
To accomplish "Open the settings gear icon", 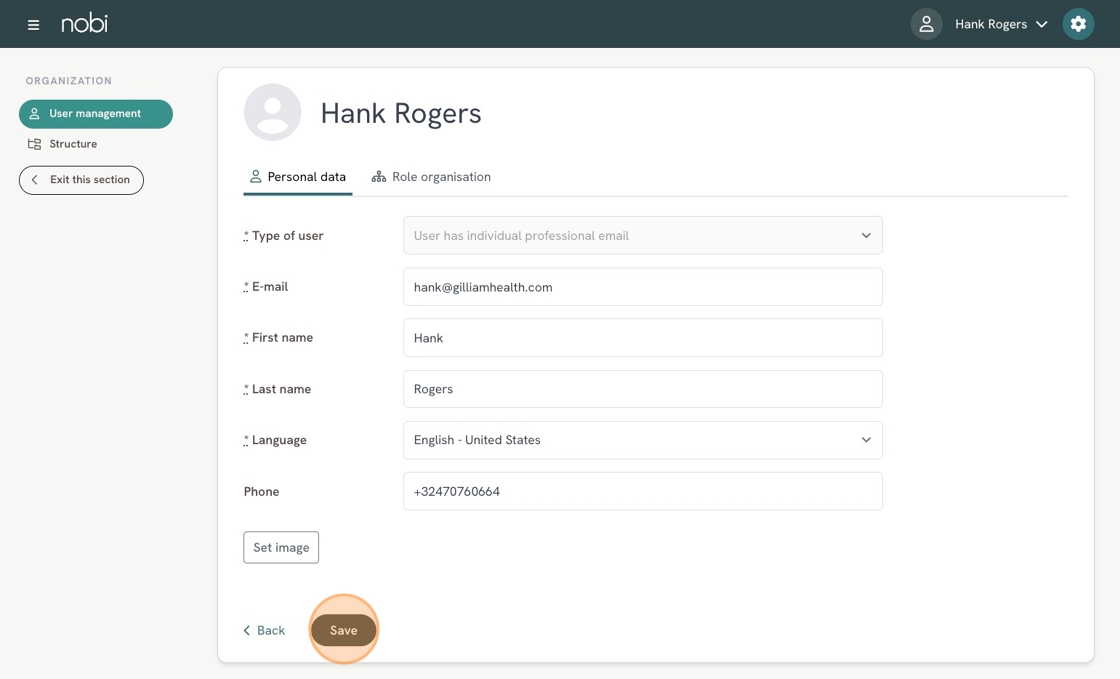I will coord(1078,24).
